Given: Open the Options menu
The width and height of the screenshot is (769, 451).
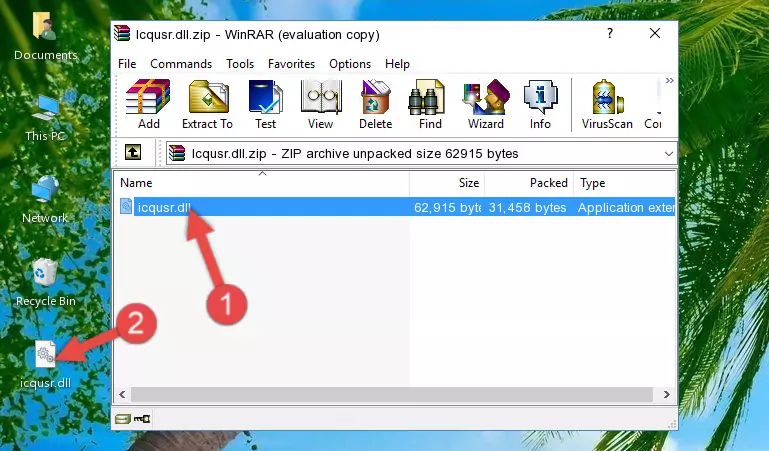Looking at the screenshot, I should (x=350, y=64).
